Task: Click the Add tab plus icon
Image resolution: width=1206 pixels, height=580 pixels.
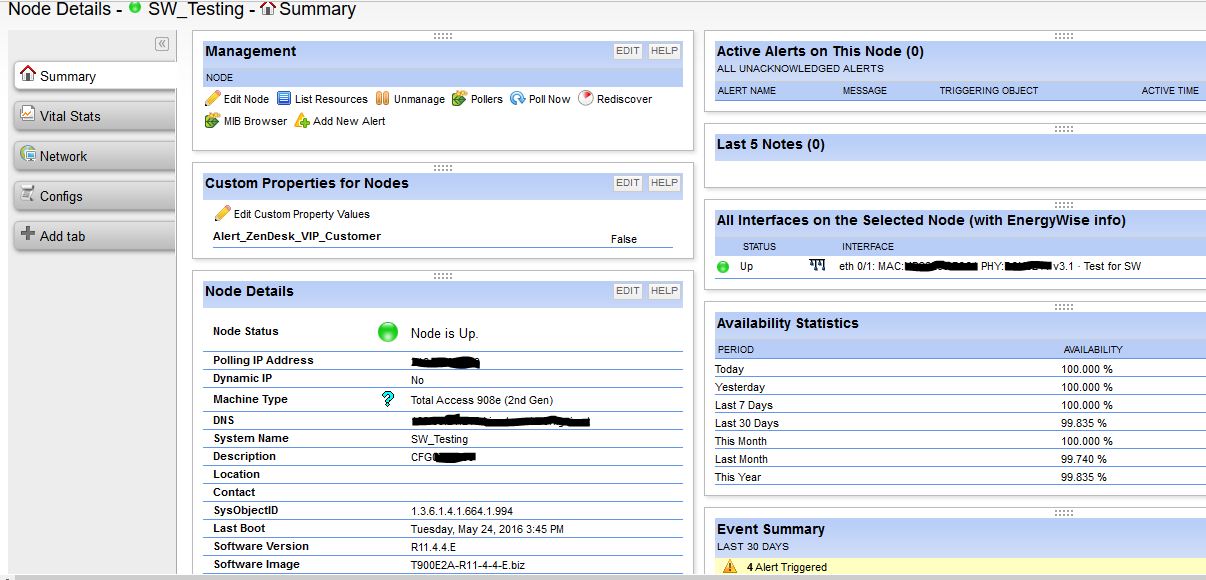Action: pos(28,235)
